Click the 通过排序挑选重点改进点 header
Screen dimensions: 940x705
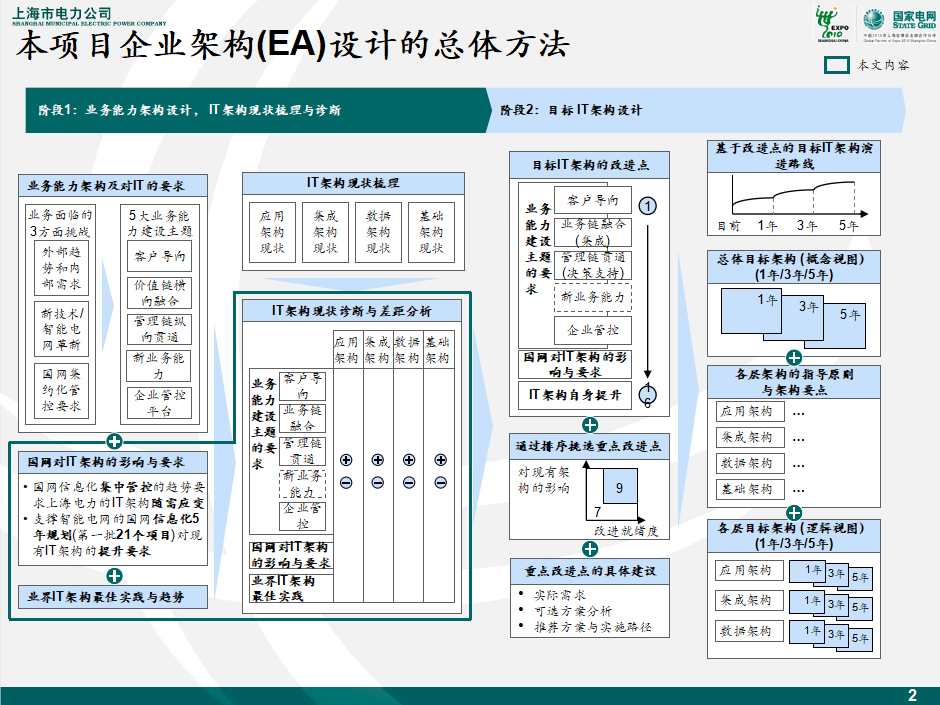coord(589,447)
